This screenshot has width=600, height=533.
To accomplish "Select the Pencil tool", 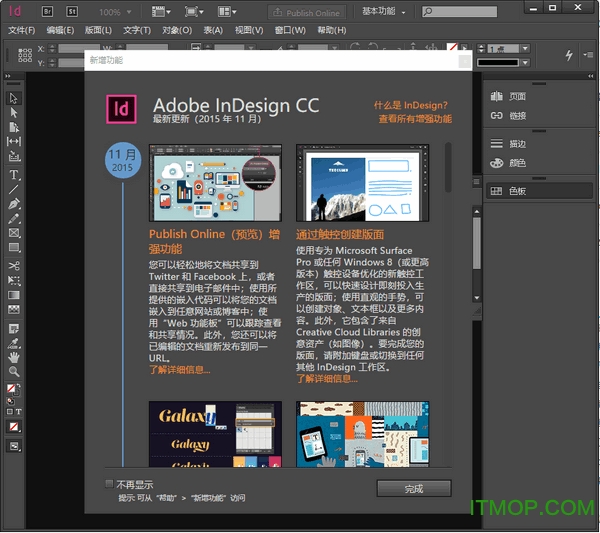I will [x=13, y=218].
